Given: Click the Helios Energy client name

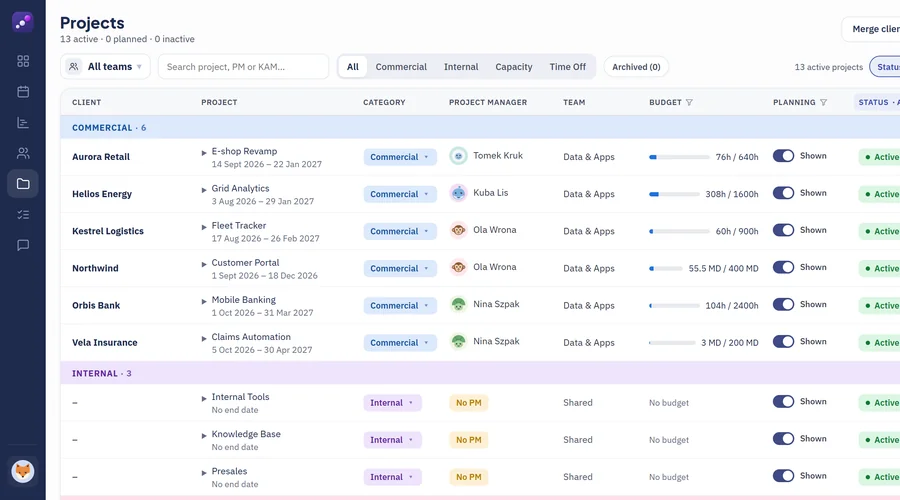Looking at the screenshot, I should (102, 194).
